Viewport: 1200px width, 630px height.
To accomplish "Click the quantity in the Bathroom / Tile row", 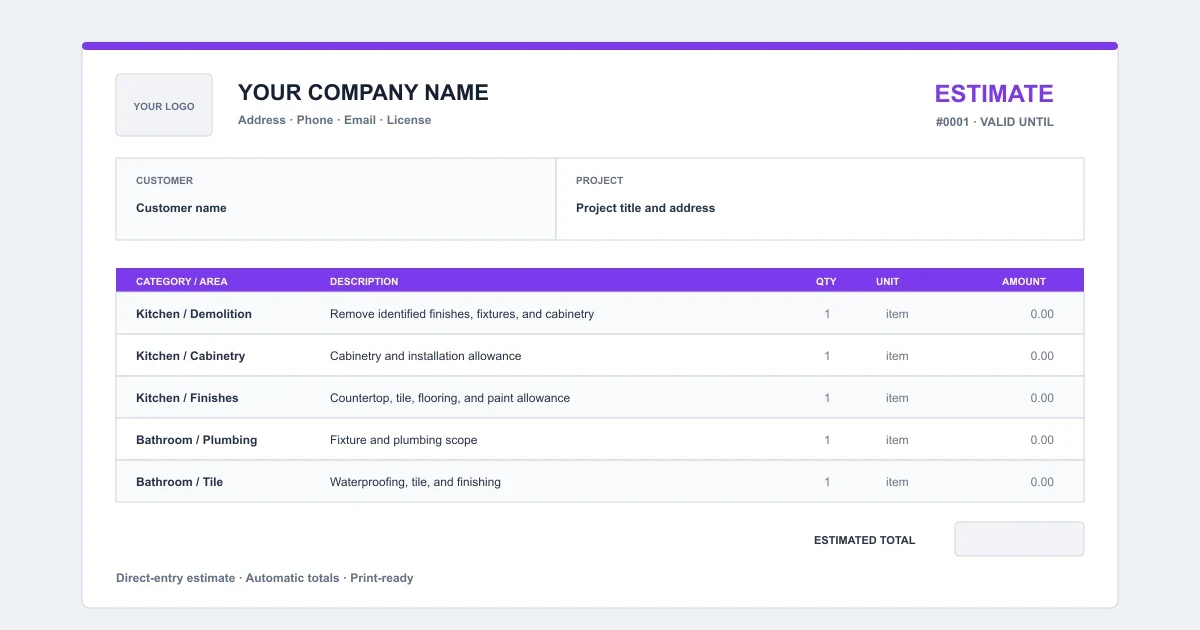I will coord(827,482).
